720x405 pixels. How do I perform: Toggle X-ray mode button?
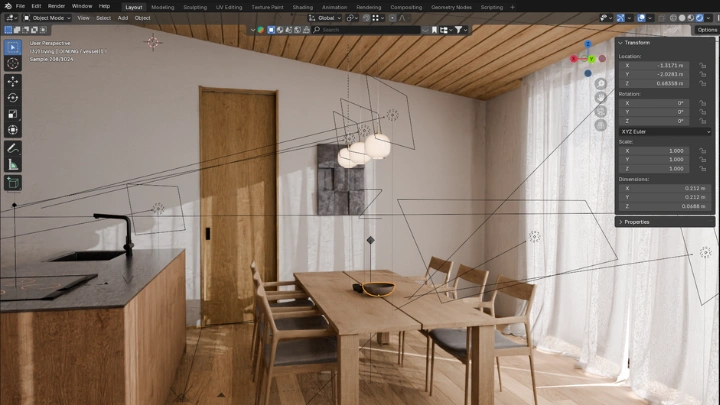(662, 18)
